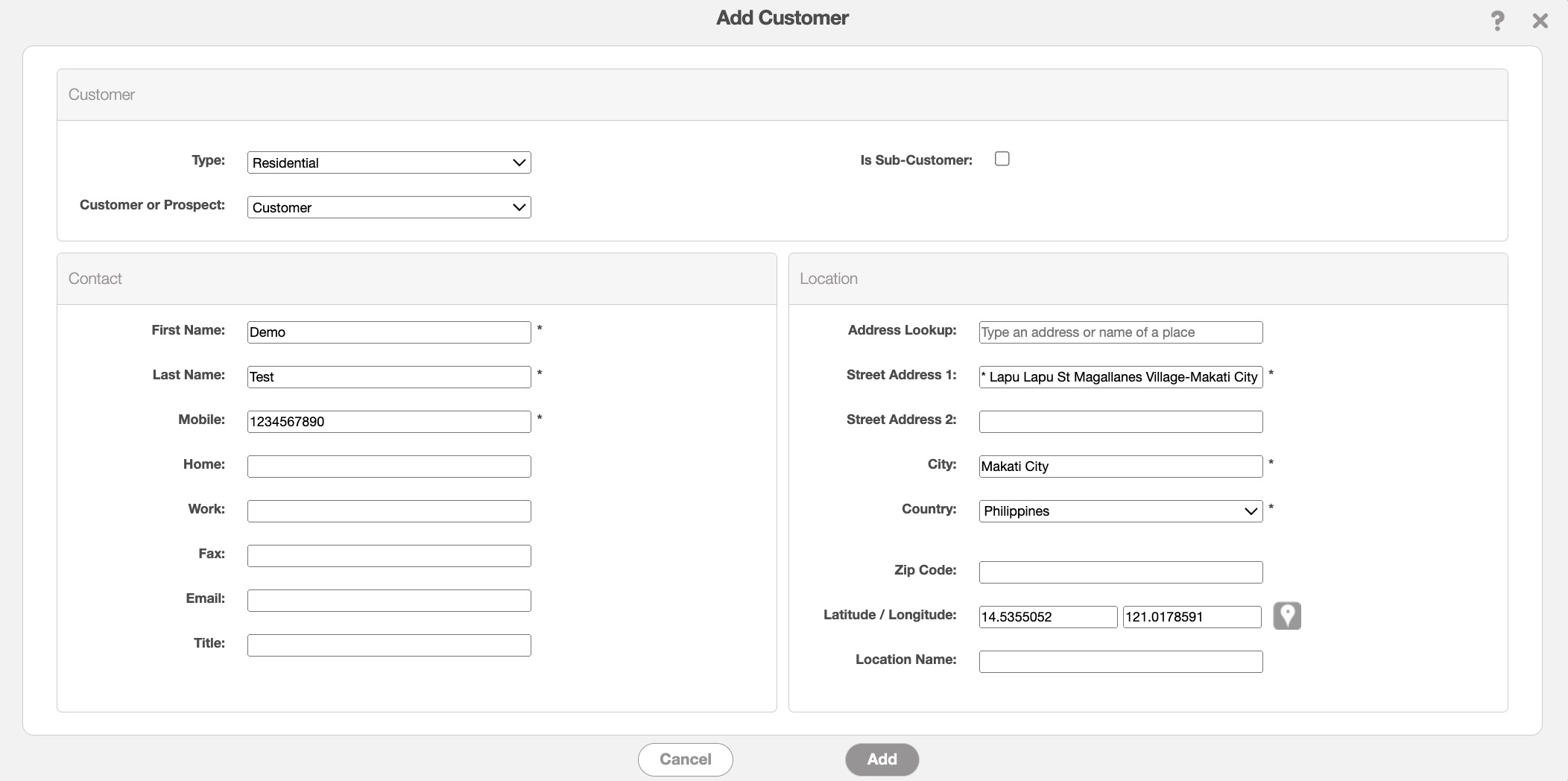Click the Street Address 2 field

[1120, 422]
